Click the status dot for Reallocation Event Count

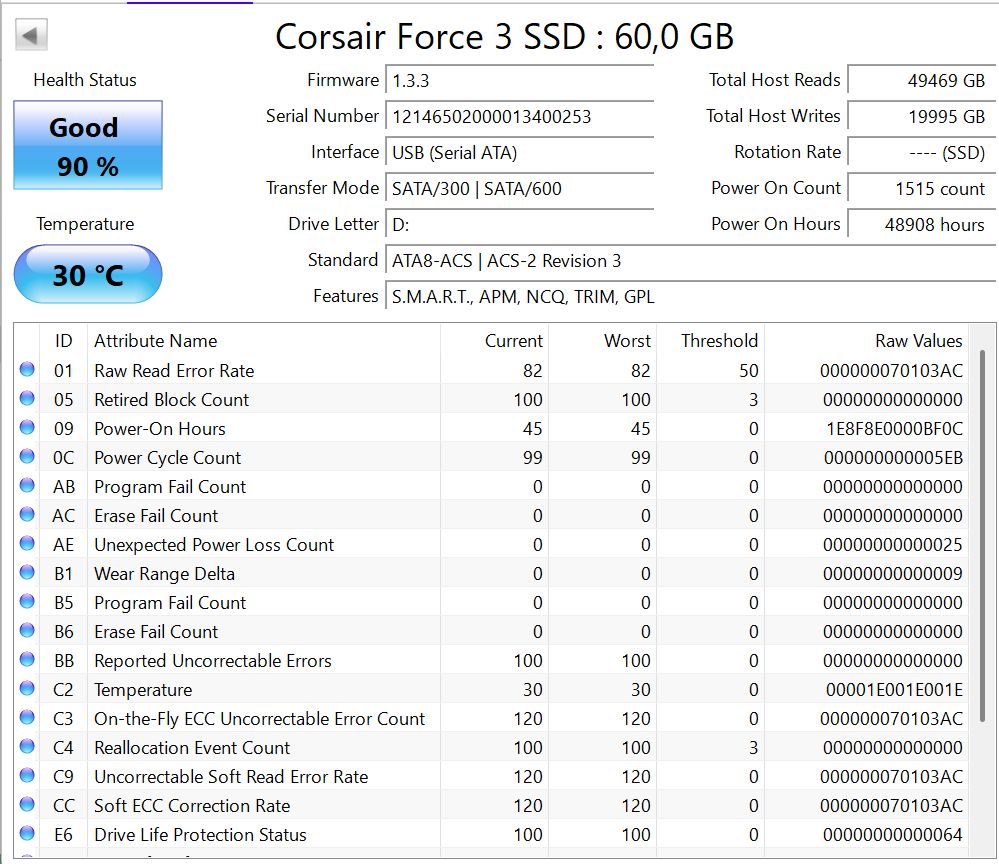(27, 746)
